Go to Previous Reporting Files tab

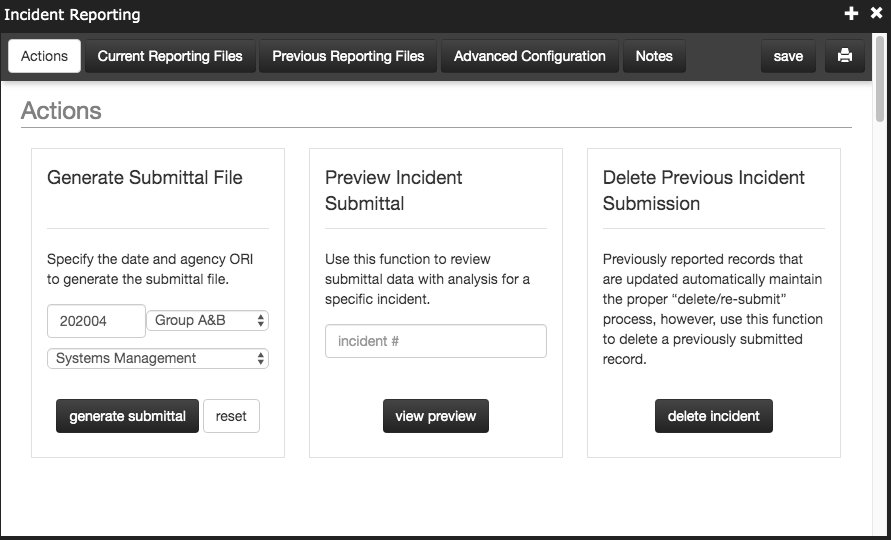(x=348, y=56)
